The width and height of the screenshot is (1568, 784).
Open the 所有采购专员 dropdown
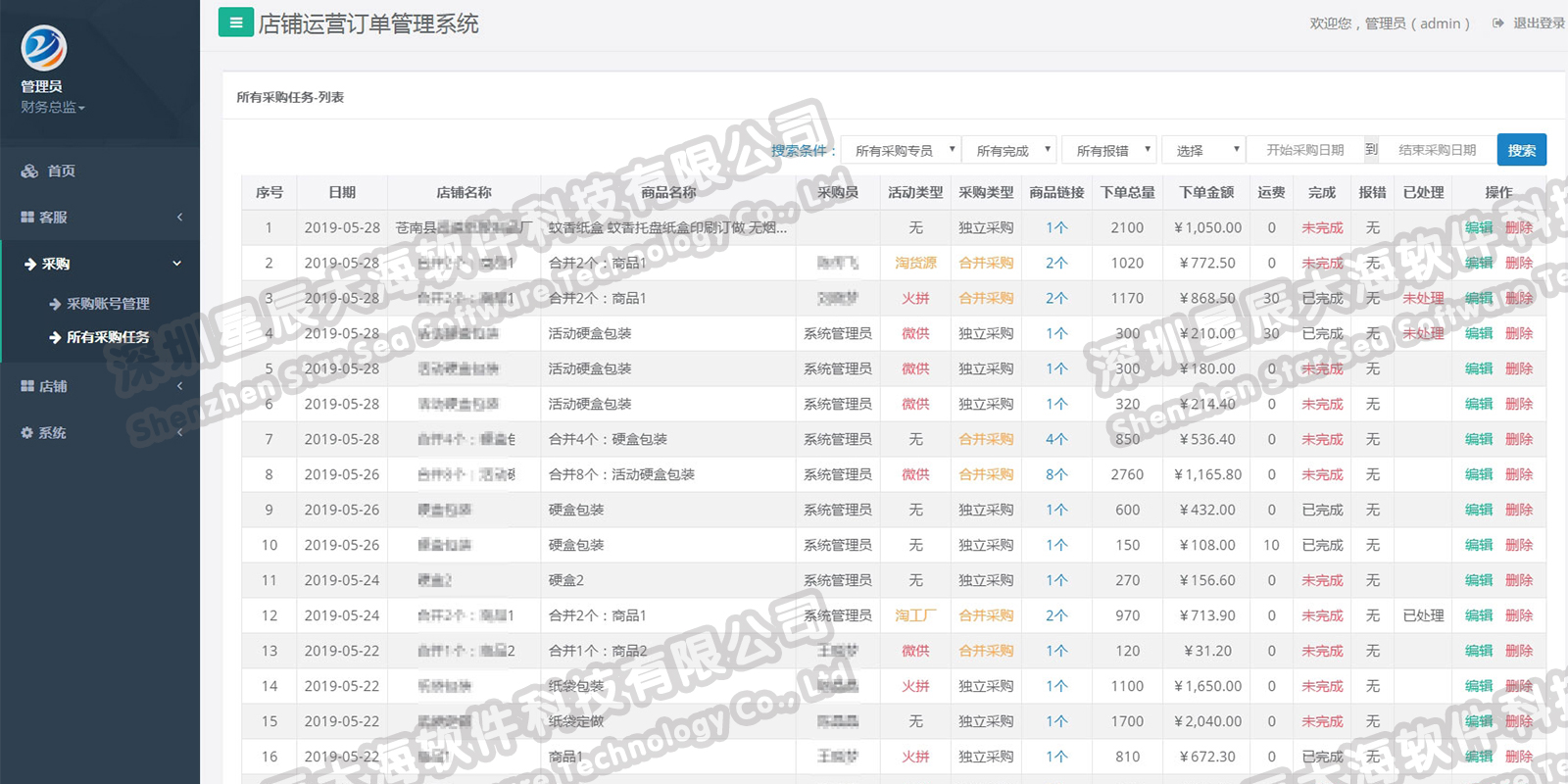tap(901, 150)
